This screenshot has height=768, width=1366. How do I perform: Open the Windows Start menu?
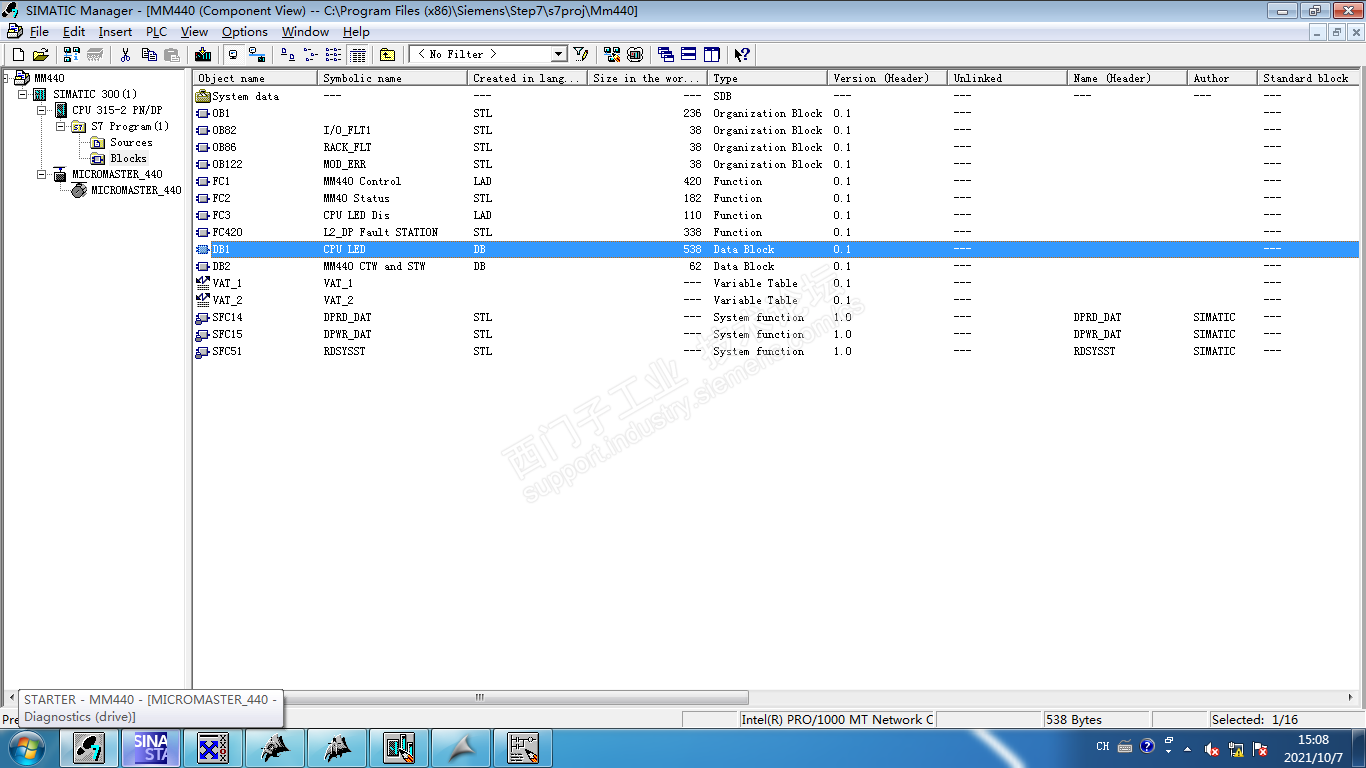[x=25, y=748]
